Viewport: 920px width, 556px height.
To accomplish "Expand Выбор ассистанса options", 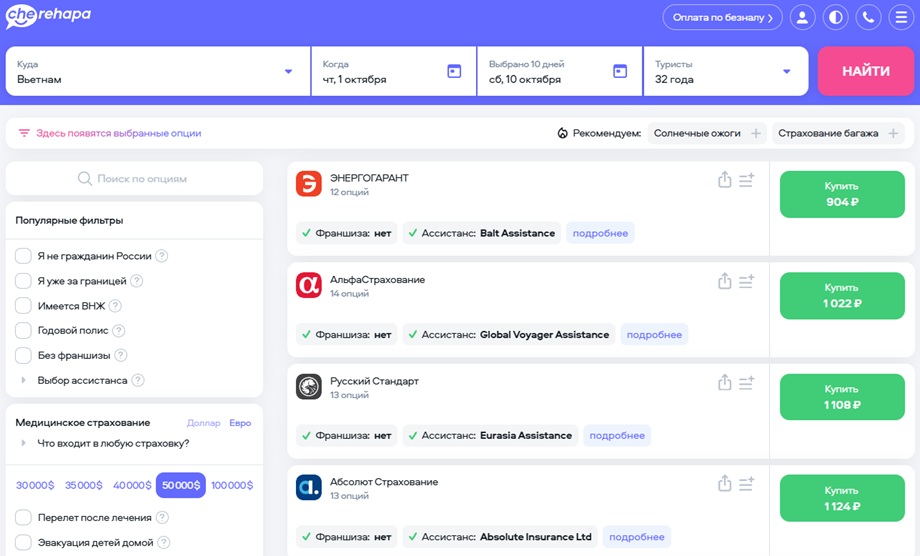I will pos(82,380).
